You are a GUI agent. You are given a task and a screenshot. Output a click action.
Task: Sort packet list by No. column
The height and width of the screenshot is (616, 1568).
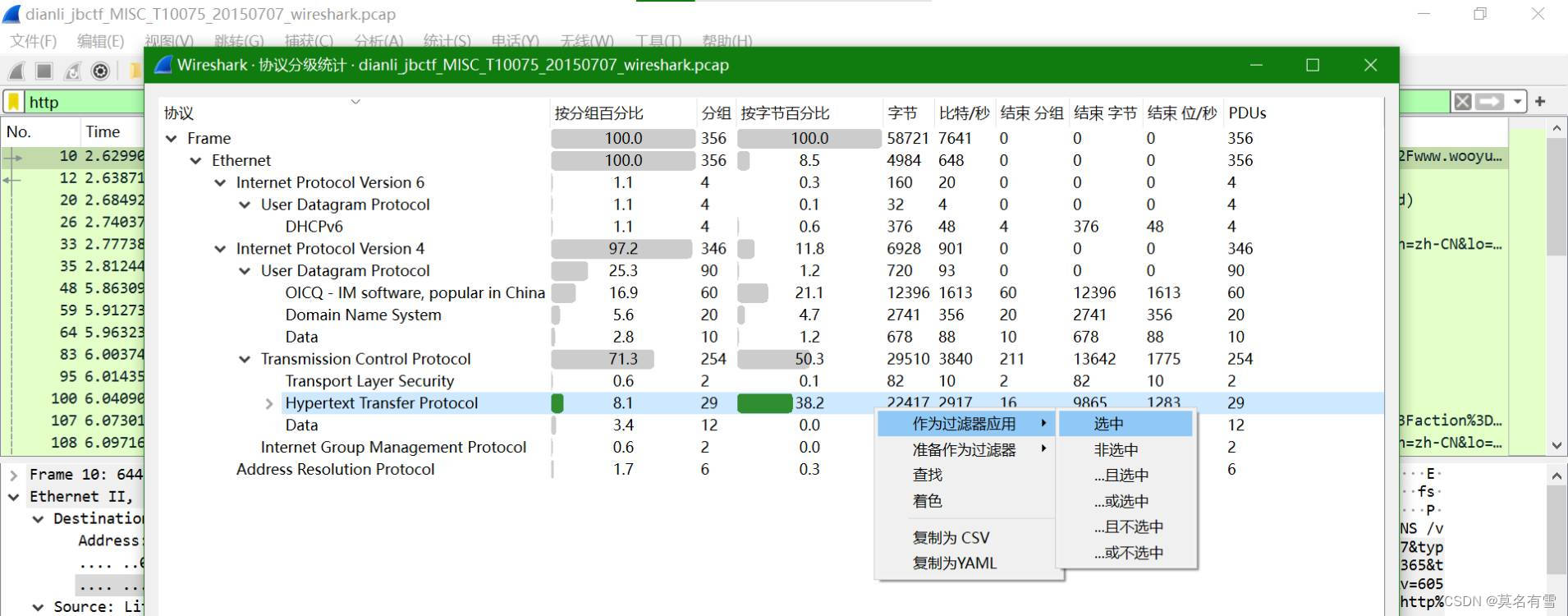pyautogui.click(x=39, y=131)
